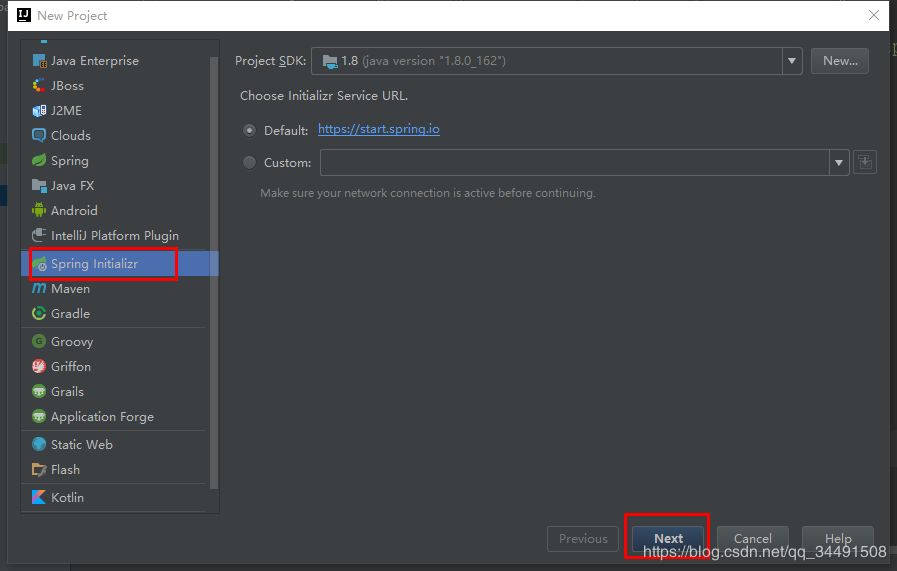Viewport: 897px width, 571px height.
Task: Click the New... SDK button
Action: [840, 61]
